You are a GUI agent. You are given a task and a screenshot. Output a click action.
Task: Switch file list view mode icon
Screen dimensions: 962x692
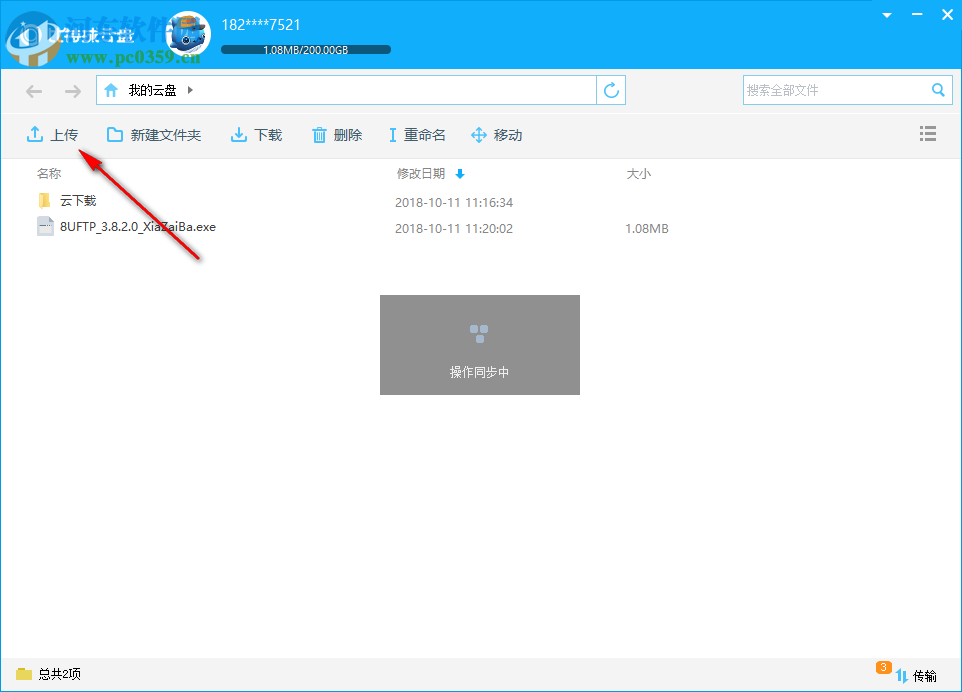928,134
